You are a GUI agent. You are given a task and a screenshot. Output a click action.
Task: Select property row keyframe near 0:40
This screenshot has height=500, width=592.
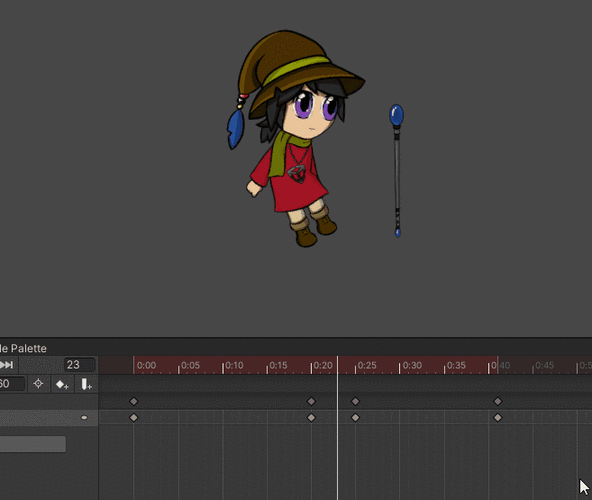[x=498, y=418]
